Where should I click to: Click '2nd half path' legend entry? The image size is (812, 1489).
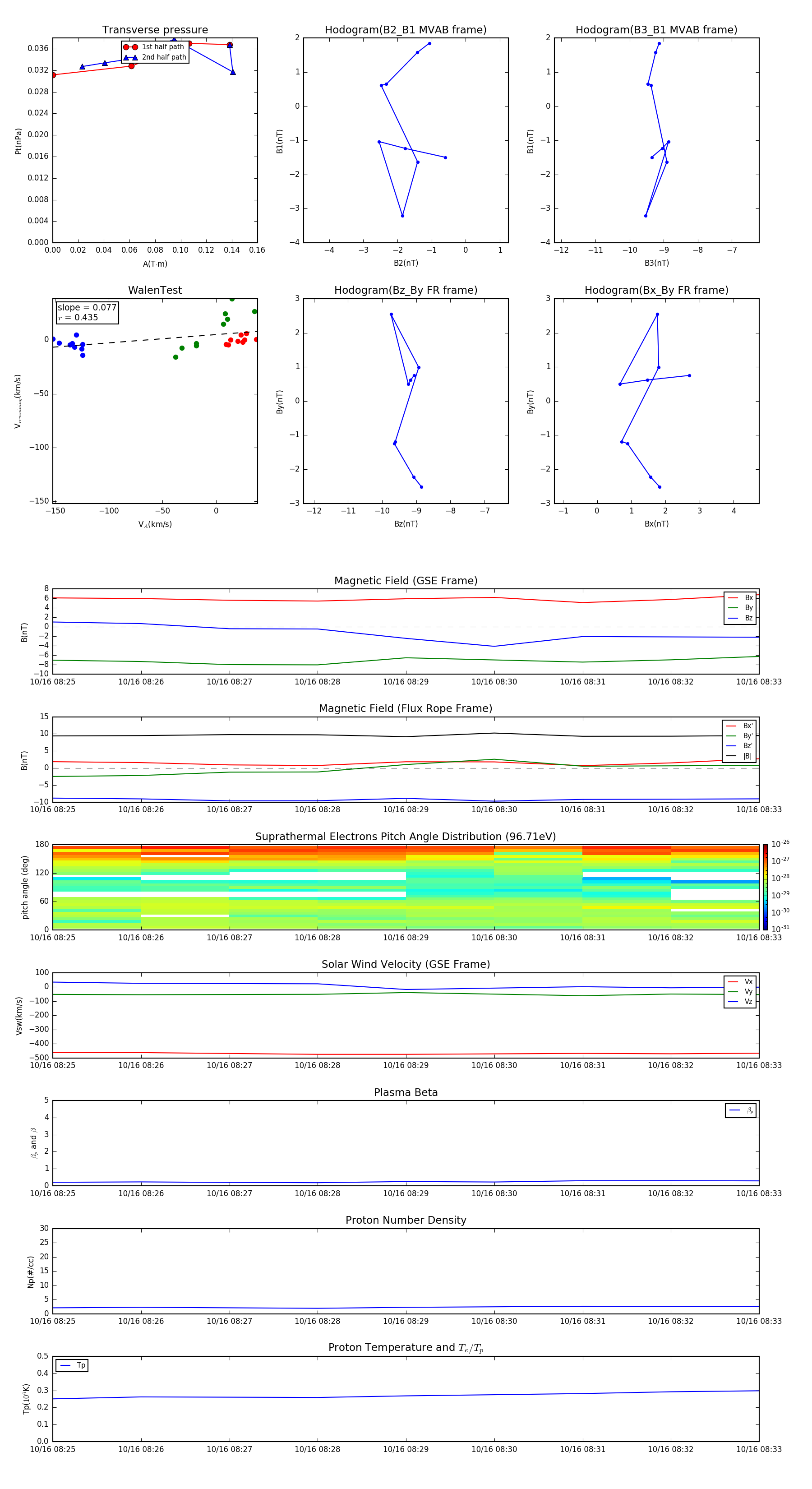[155, 57]
